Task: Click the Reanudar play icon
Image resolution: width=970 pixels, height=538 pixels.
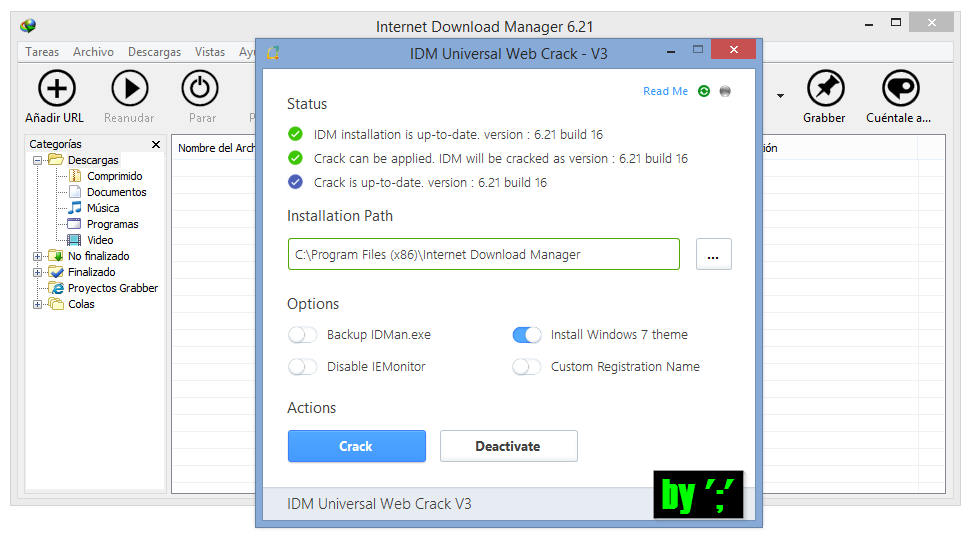Action: coord(130,88)
